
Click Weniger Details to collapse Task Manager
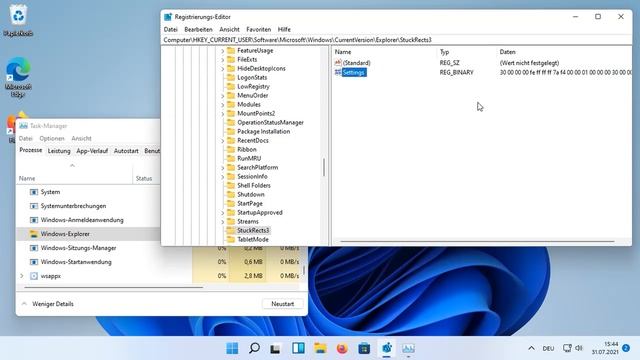(x=48, y=304)
